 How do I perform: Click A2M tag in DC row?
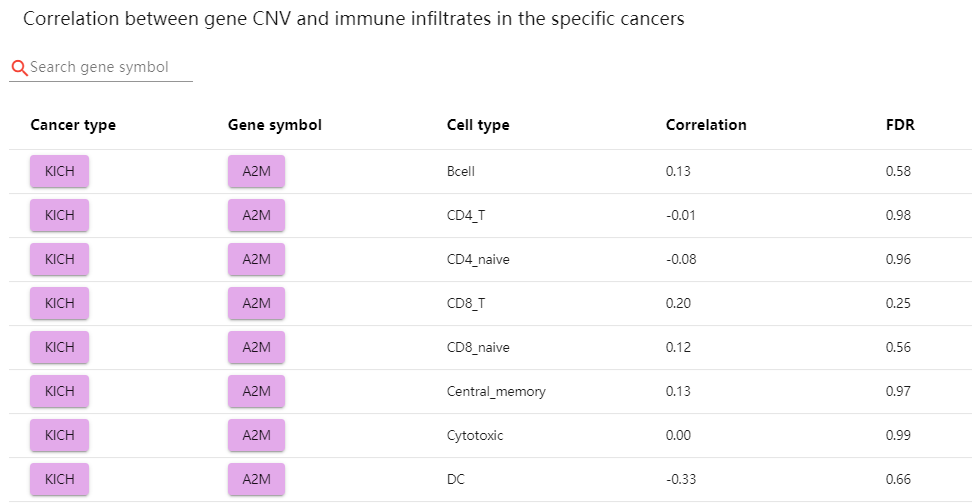click(x=257, y=479)
